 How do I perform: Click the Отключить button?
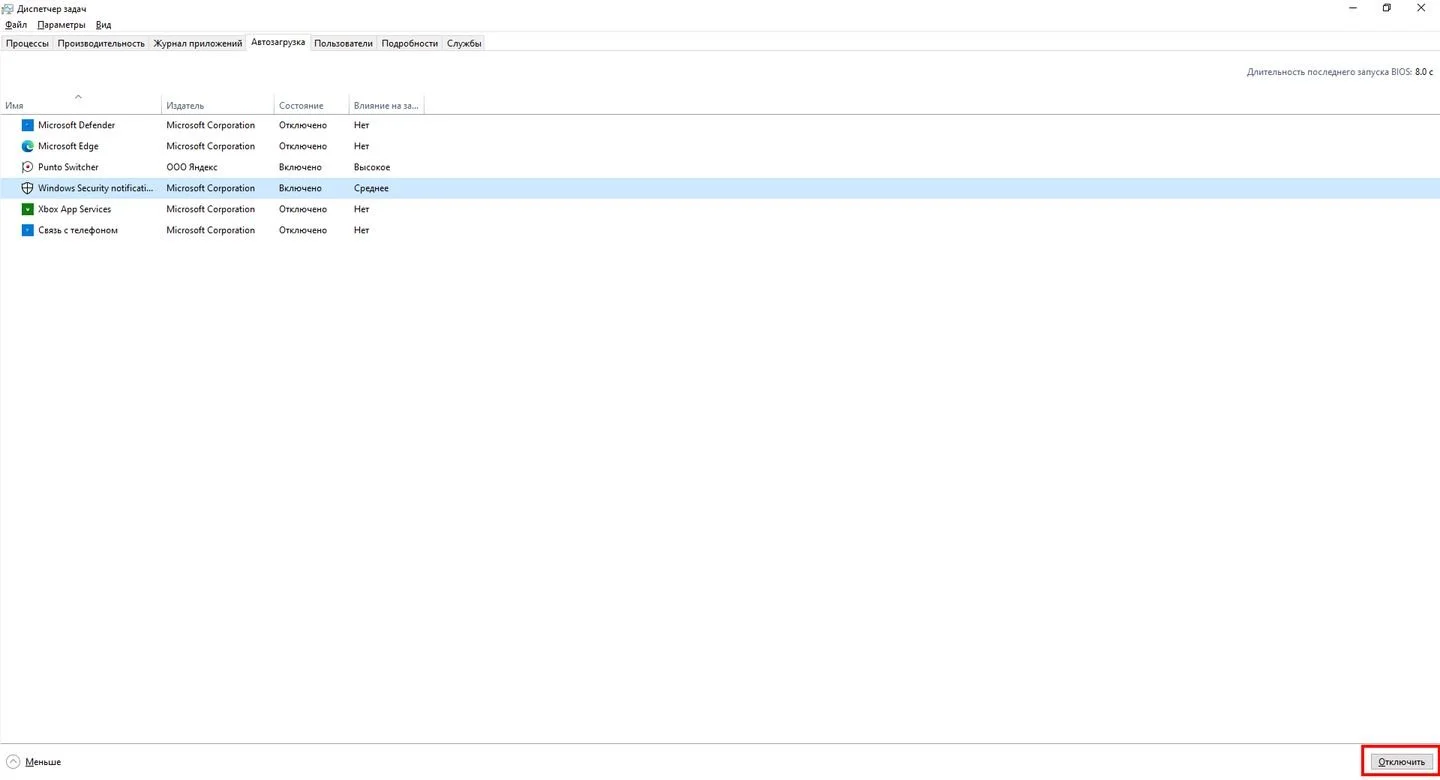point(1401,761)
